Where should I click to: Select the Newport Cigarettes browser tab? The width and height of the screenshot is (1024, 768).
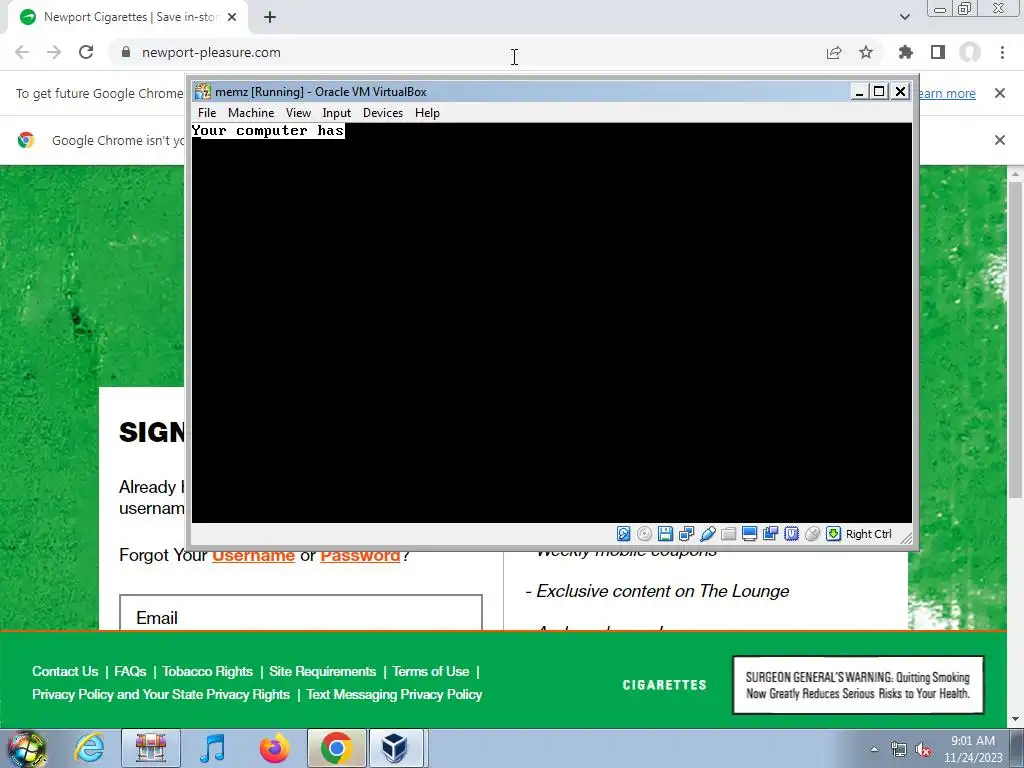tap(128, 18)
